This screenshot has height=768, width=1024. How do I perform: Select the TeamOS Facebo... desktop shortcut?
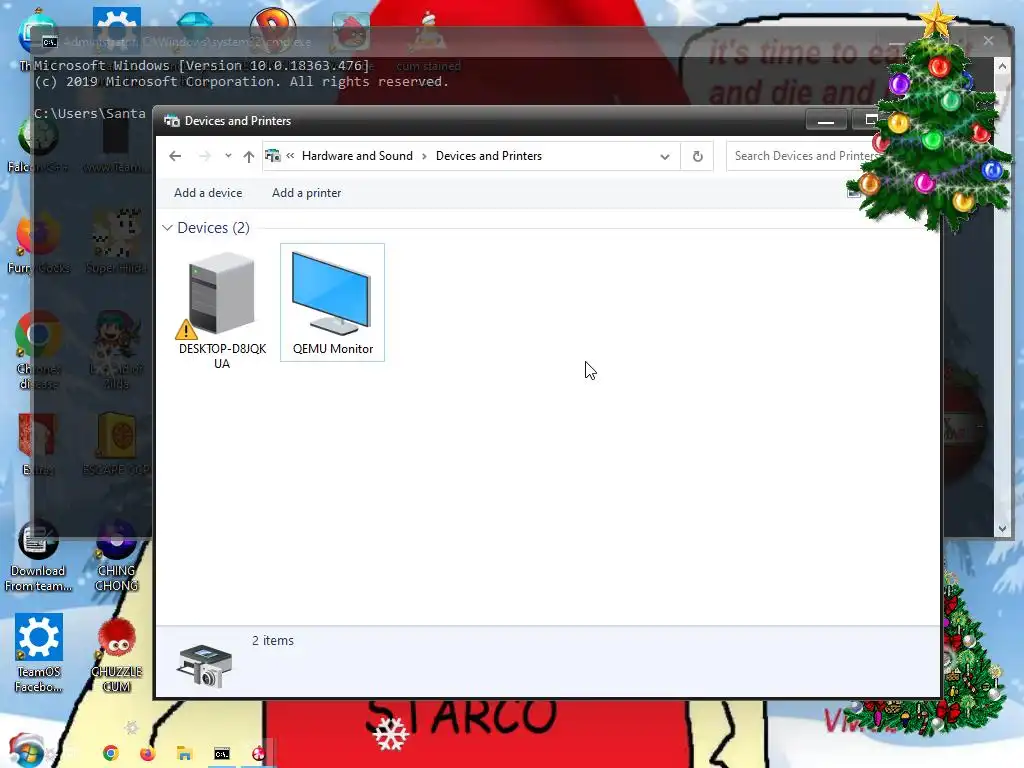tap(39, 654)
